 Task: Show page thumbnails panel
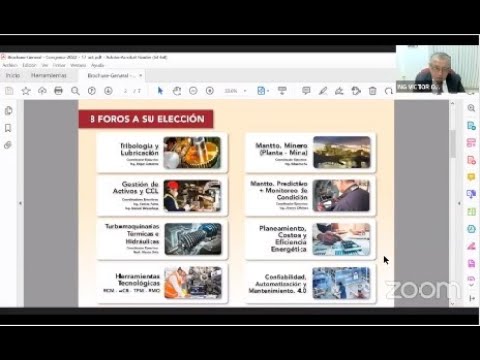click(x=8, y=111)
